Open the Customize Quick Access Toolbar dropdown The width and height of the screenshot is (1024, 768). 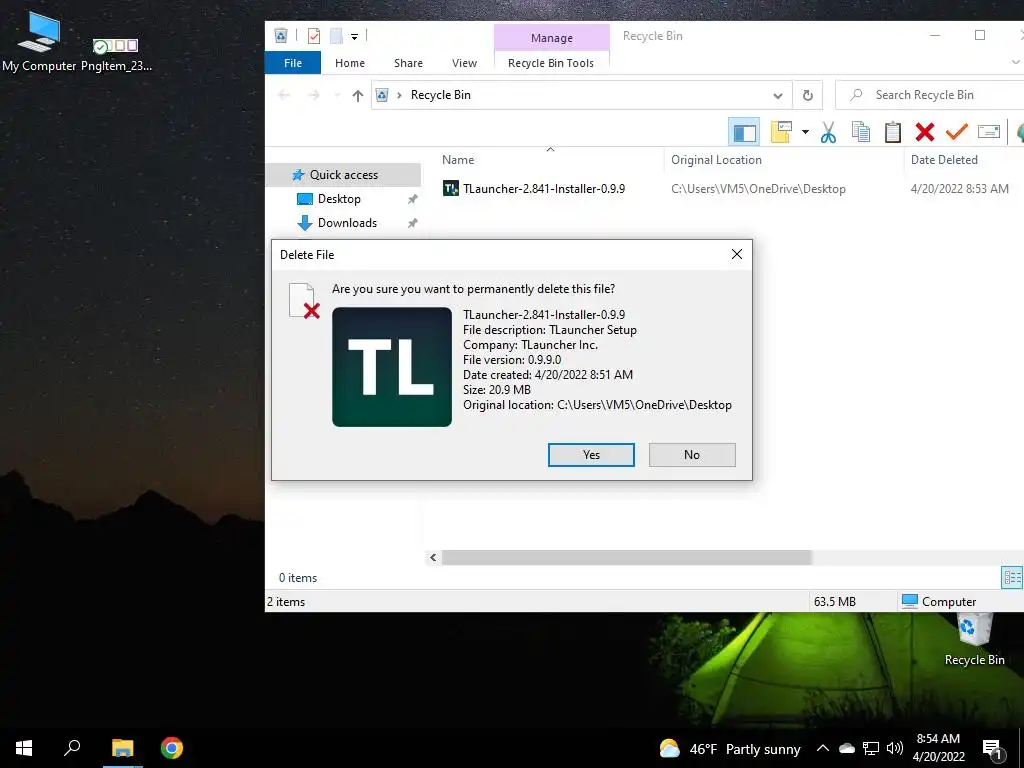tap(355, 37)
